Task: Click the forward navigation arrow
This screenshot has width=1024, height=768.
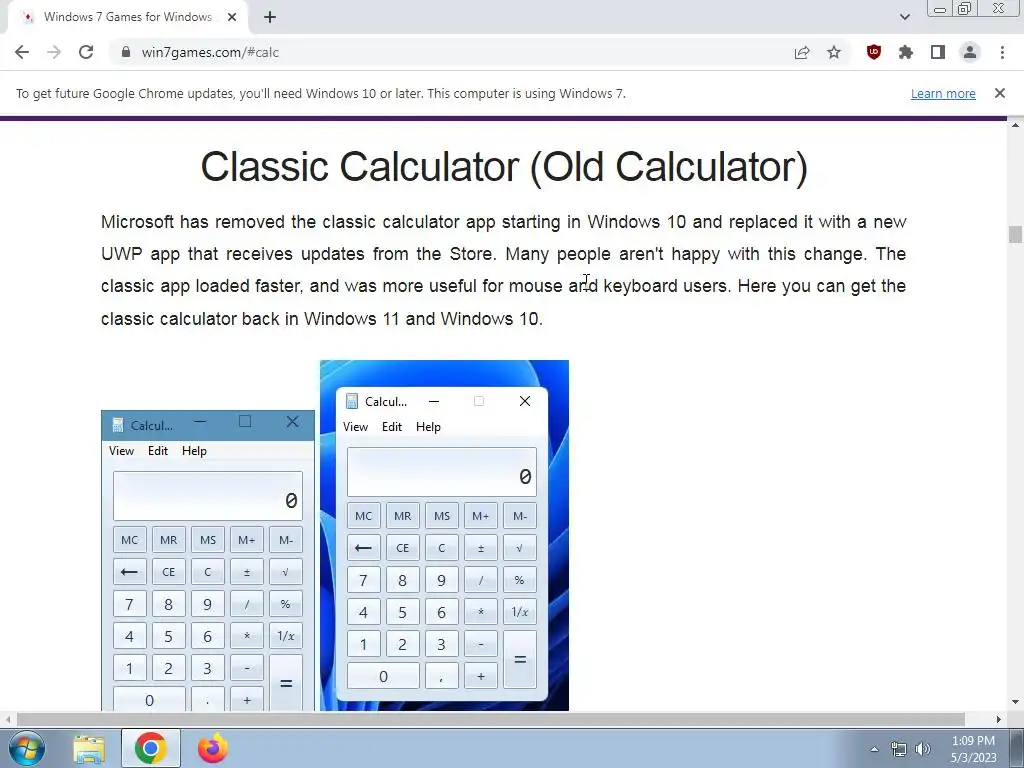Action: pos(54,52)
